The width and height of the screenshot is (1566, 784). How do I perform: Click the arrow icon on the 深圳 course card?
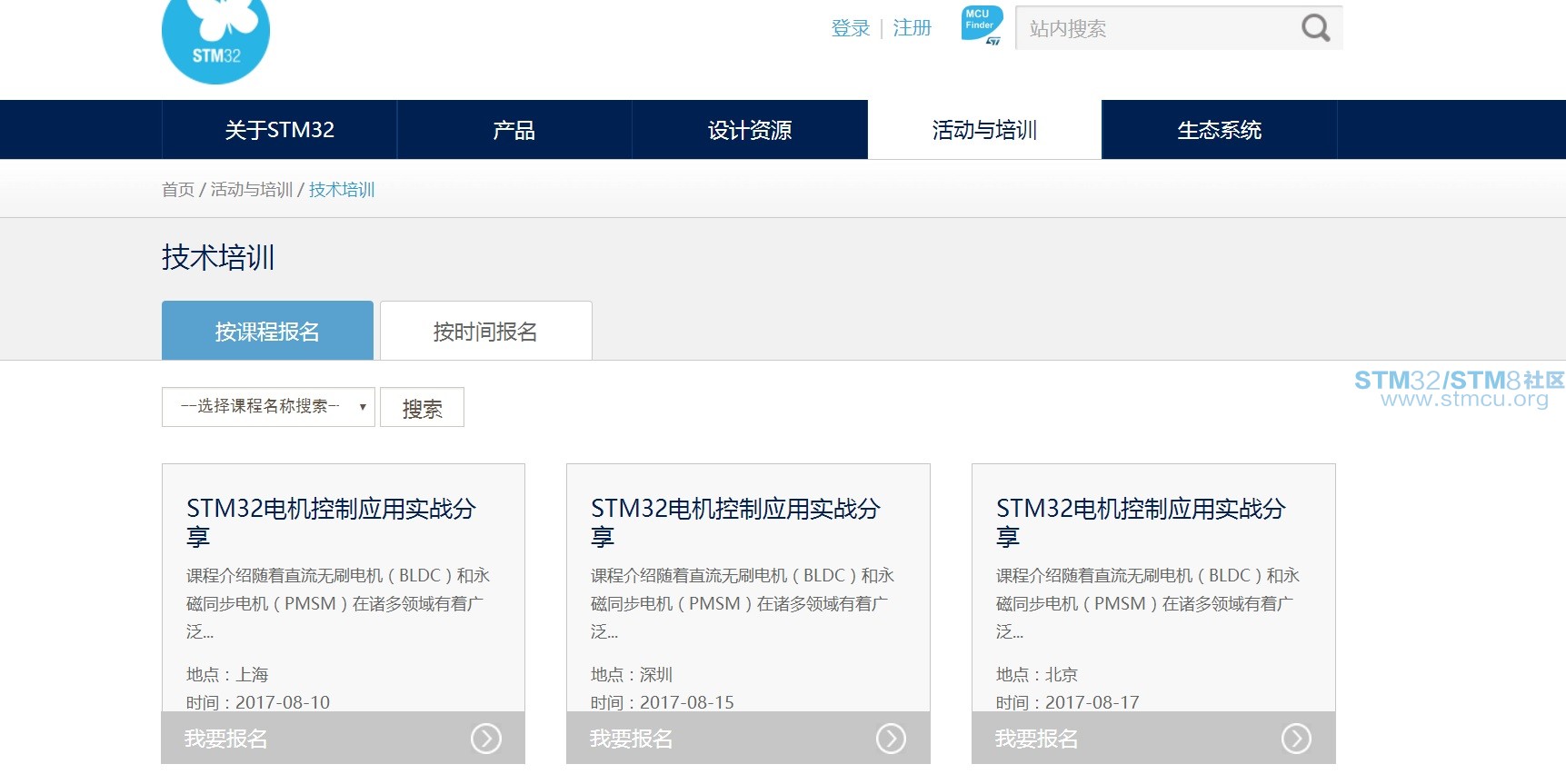(x=891, y=739)
